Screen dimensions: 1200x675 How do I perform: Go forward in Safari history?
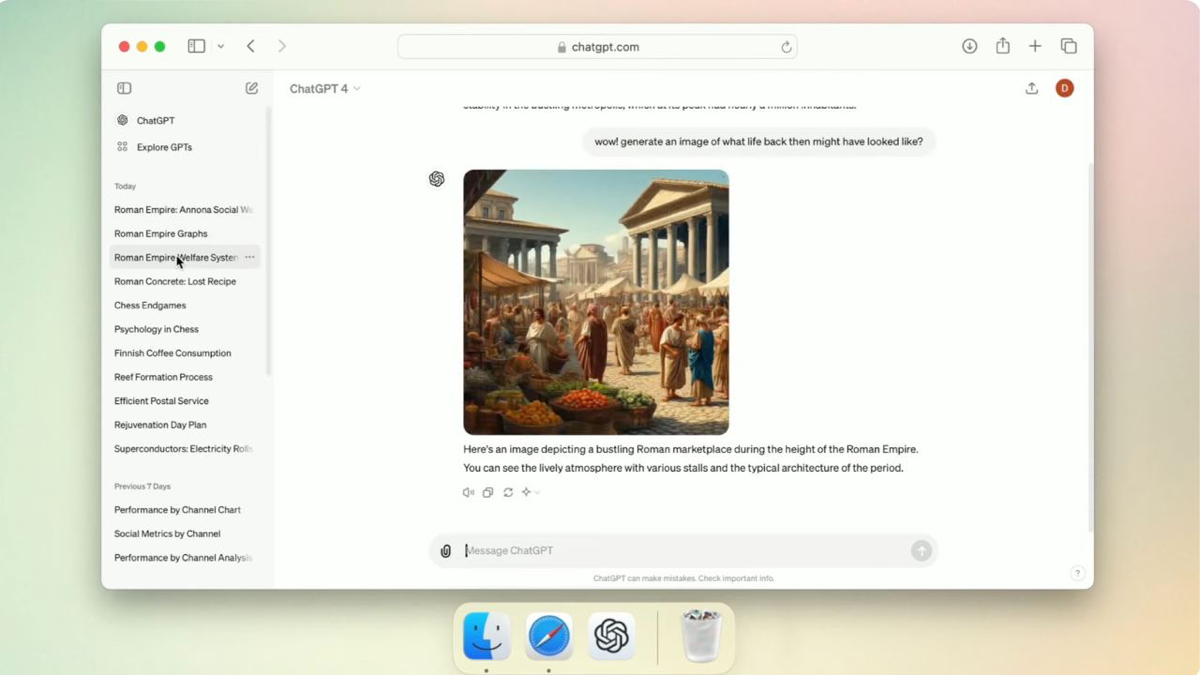coord(282,46)
